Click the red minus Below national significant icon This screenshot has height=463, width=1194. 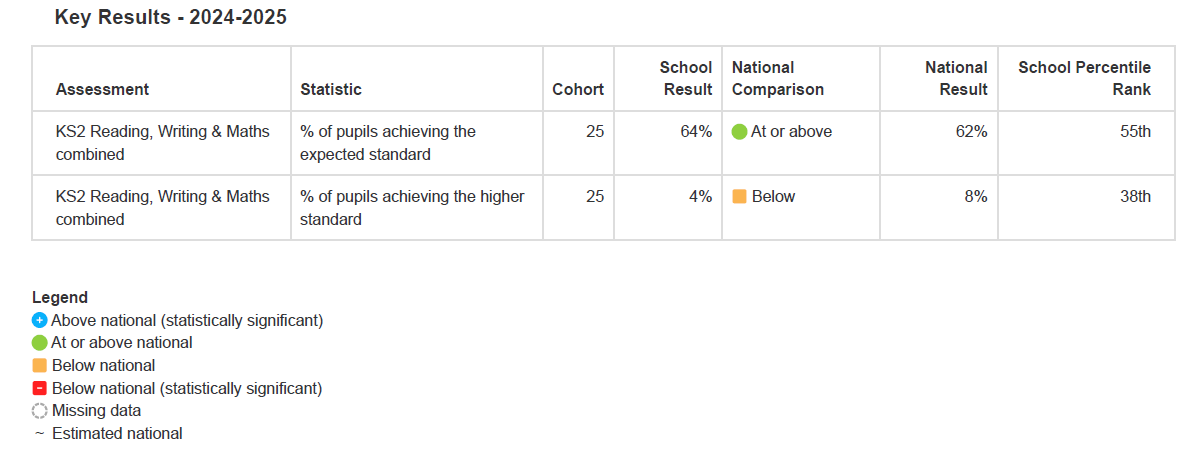coord(40,388)
